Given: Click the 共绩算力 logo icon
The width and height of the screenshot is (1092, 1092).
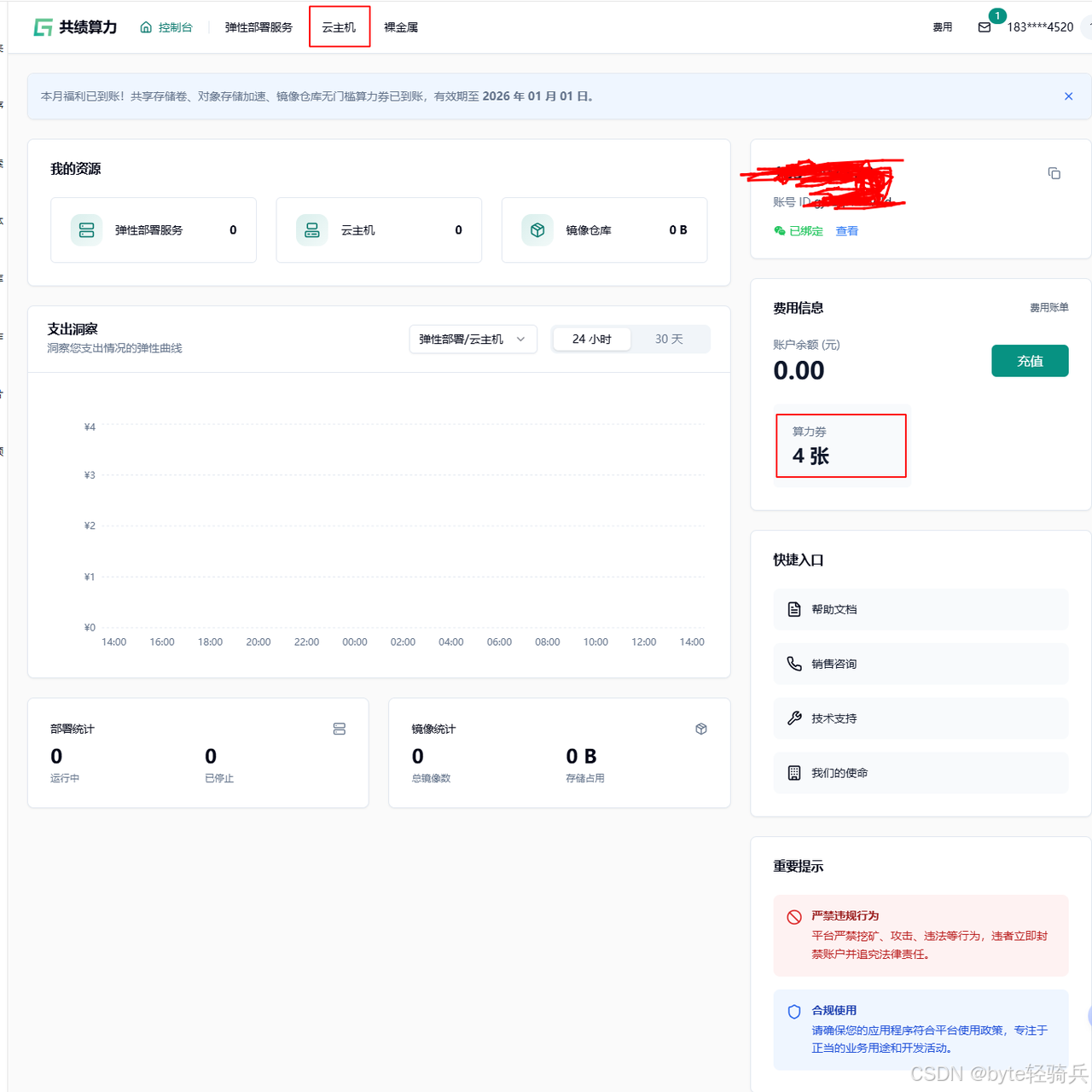Looking at the screenshot, I should pos(43,27).
